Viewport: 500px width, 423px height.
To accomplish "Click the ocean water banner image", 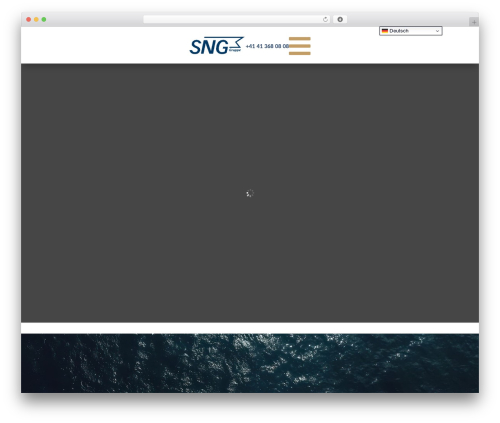I will click(x=250, y=363).
